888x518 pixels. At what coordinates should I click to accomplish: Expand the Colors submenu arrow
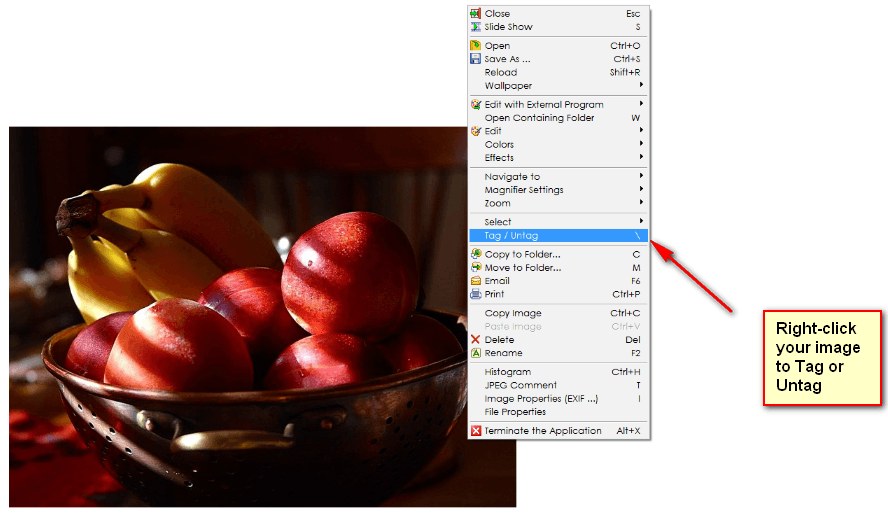641,144
